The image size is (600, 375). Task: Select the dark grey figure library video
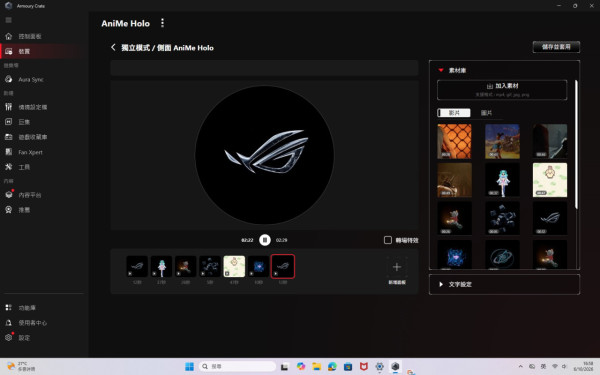pyautogui.click(x=550, y=141)
